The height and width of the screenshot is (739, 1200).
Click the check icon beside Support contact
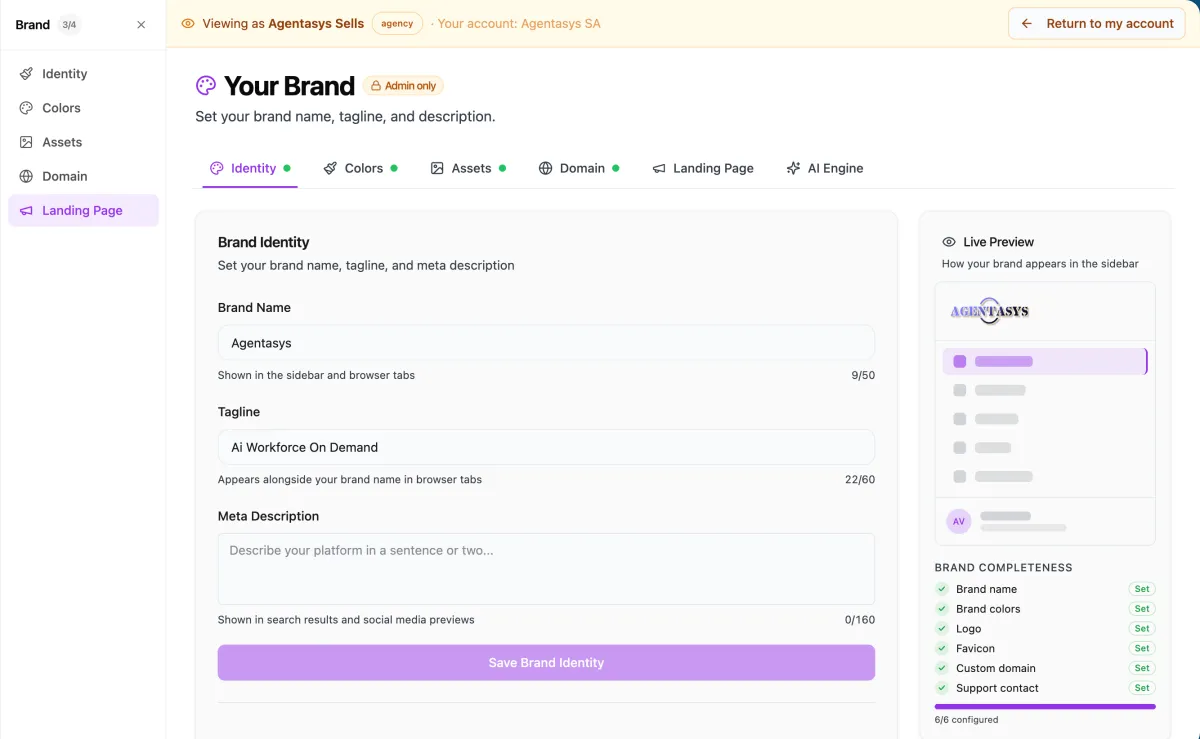click(x=941, y=688)
